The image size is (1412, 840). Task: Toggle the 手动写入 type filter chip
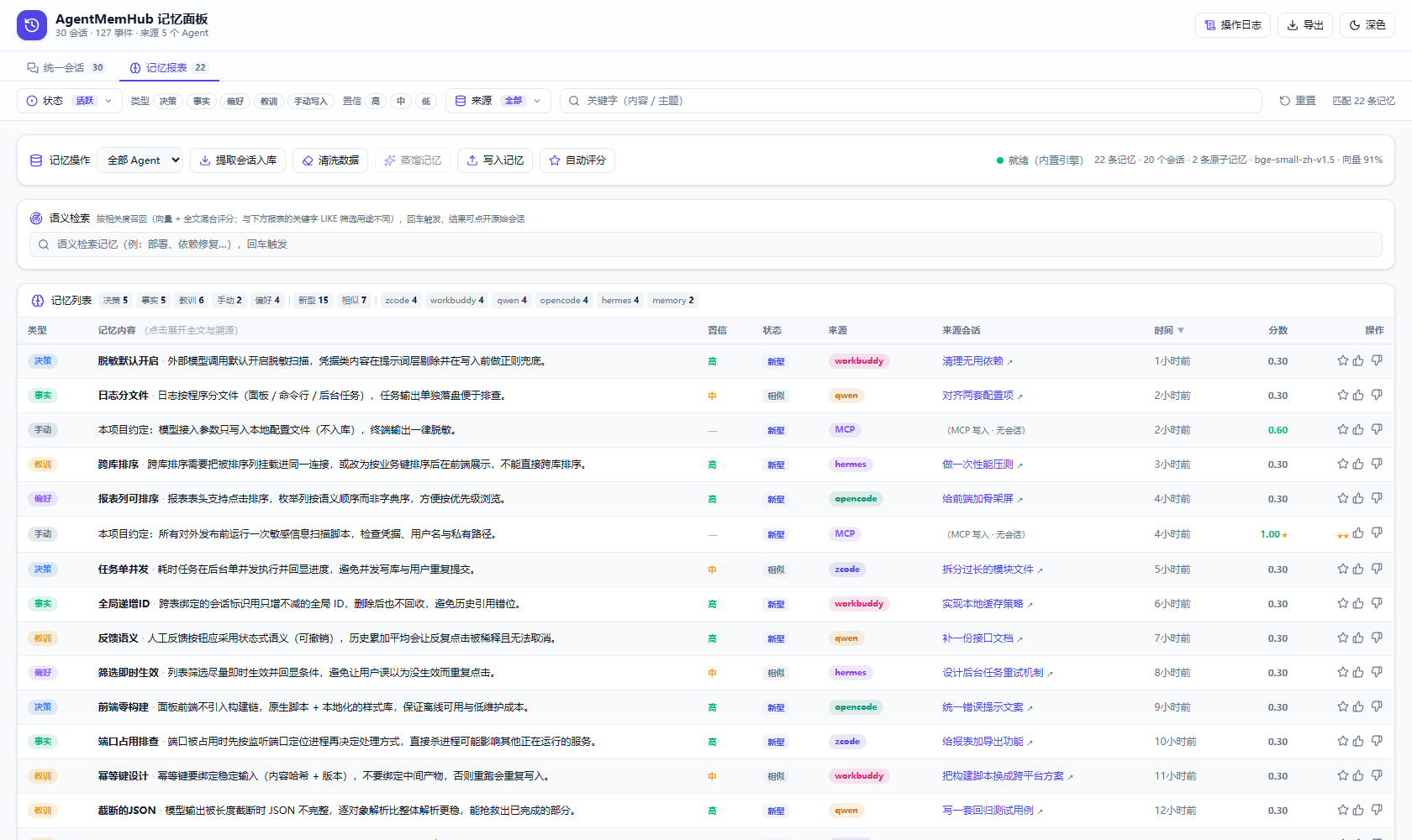[x=311, y=101]
